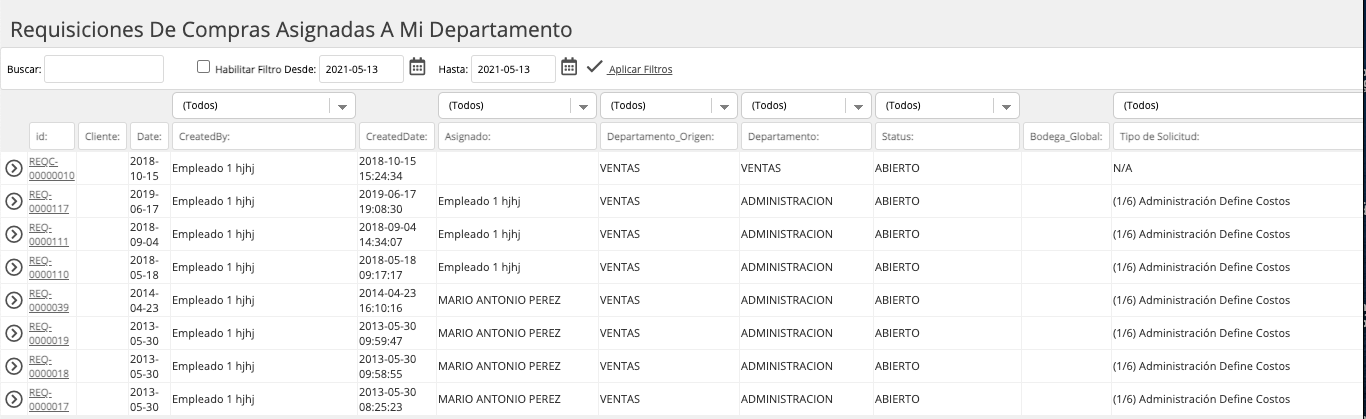Screen dimensions: 1366x419
Task: Select N/A cell in REQC-00000010 row
Action: 1122,168
